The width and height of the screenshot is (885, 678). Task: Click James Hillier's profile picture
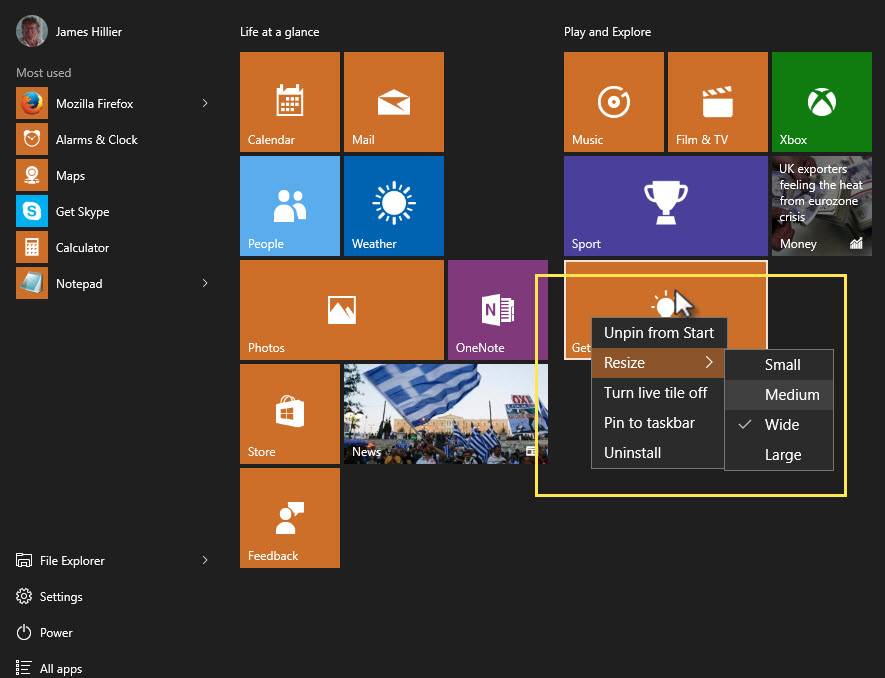[x=32, y=31]
